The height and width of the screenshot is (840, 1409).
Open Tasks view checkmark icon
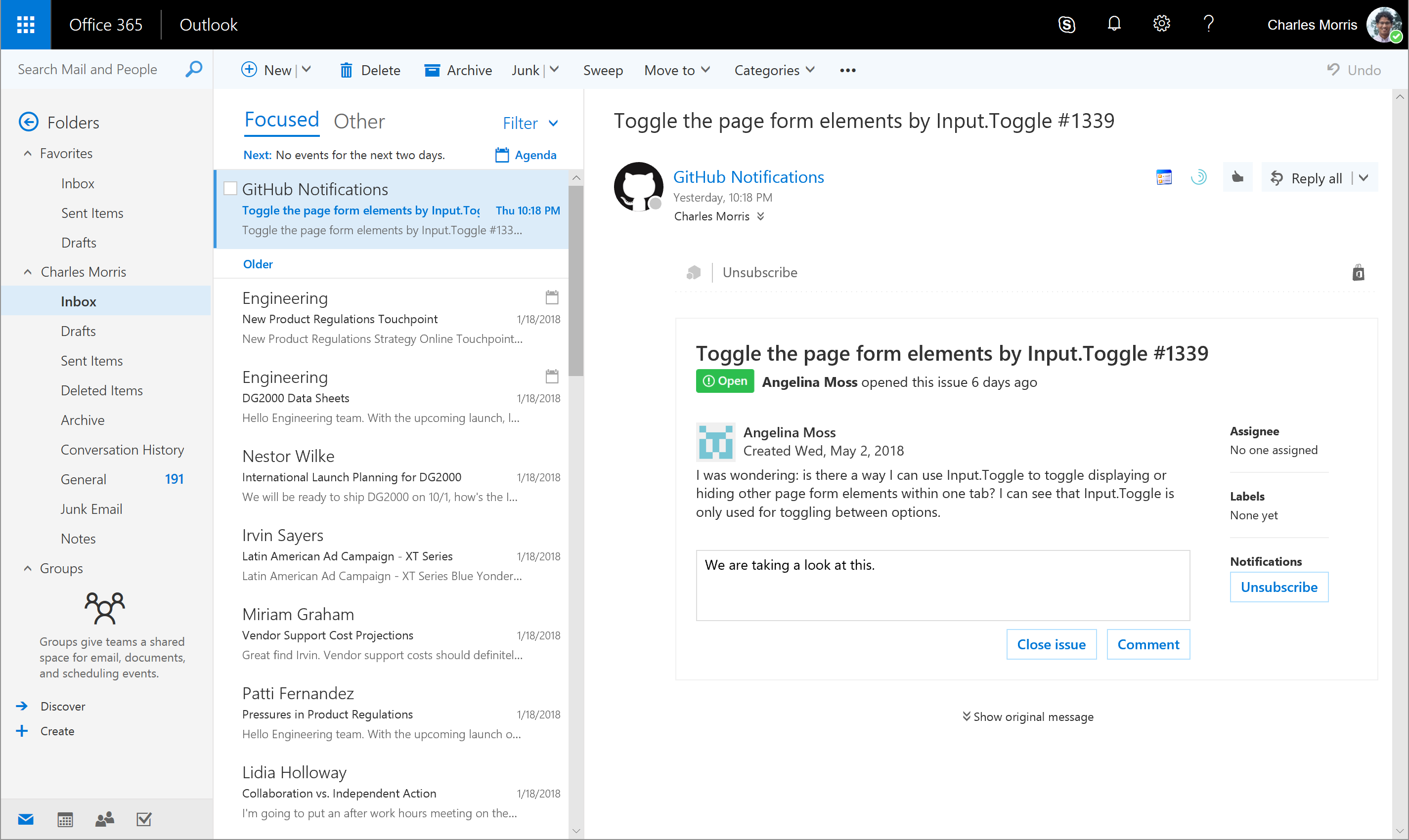coord(144,818)
